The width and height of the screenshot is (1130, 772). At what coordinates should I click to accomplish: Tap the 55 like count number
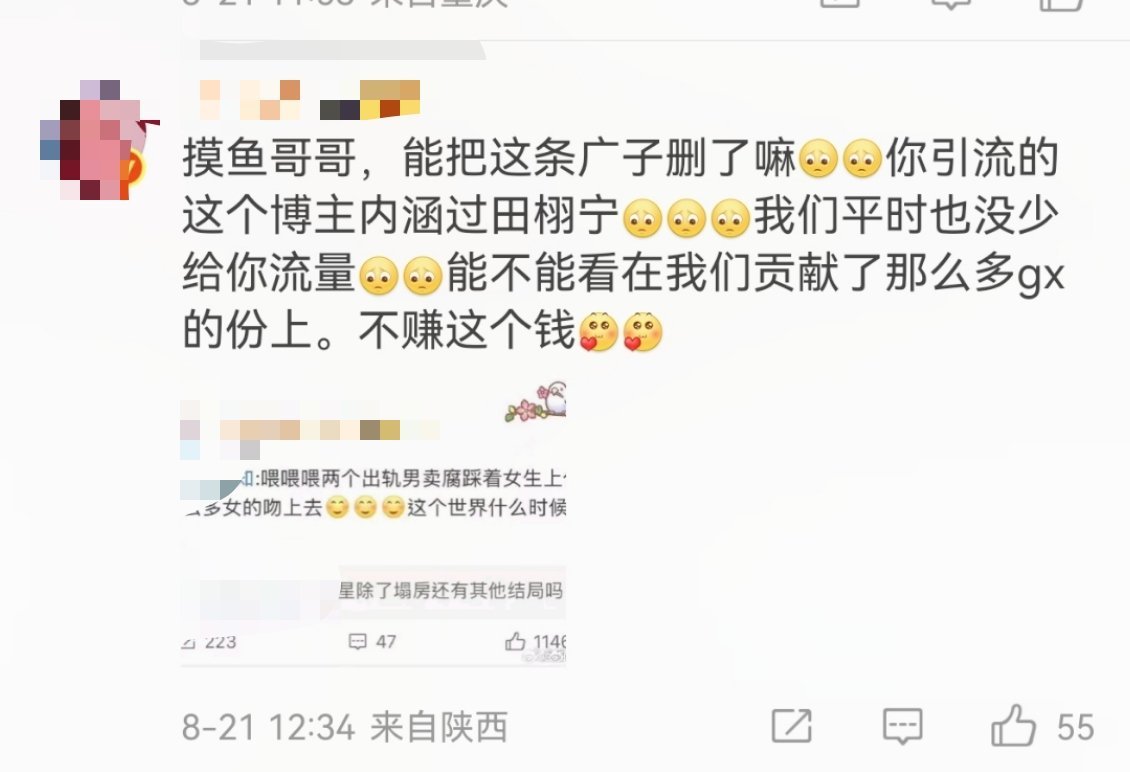pos(1075,727)
